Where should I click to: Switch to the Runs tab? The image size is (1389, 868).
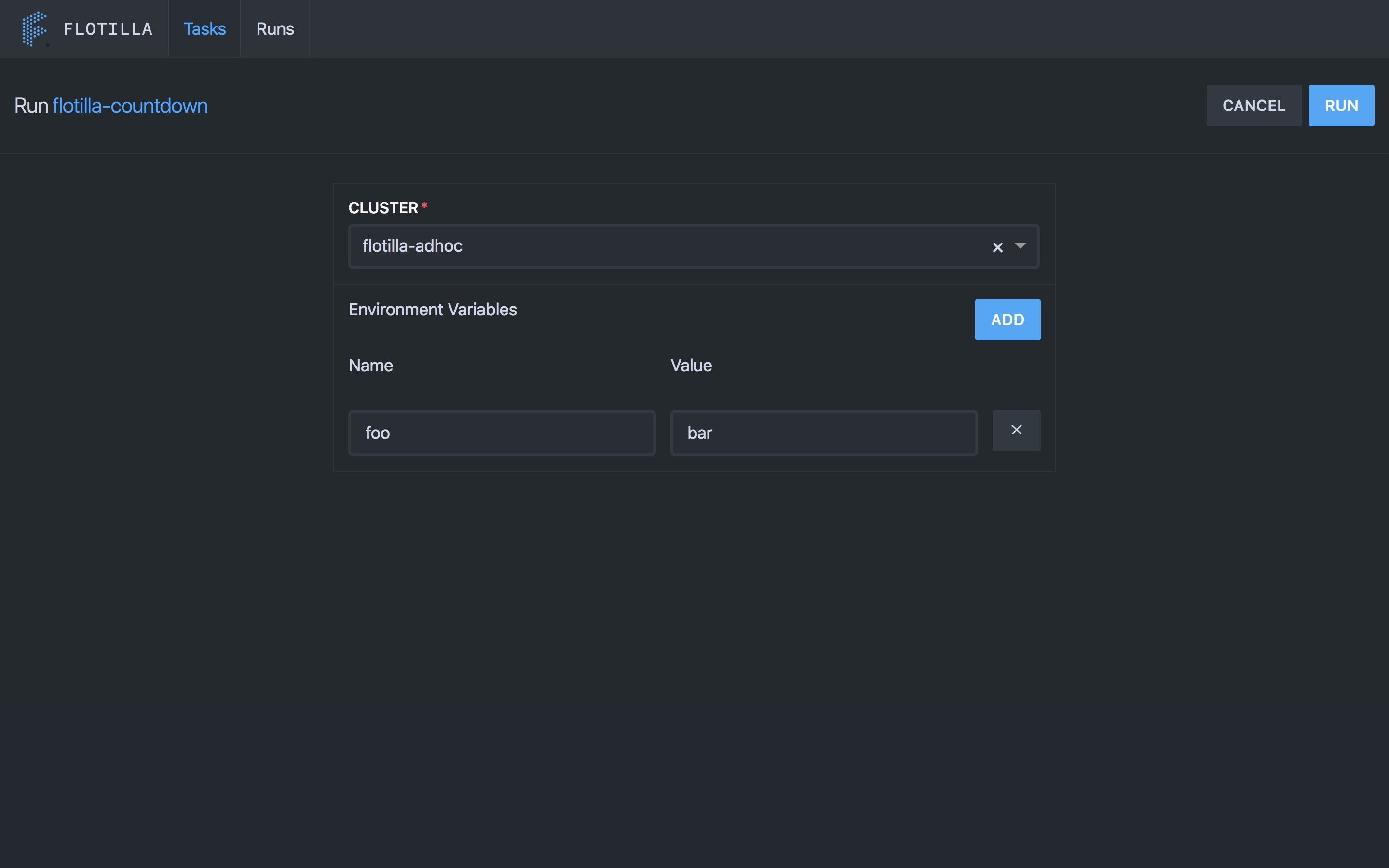[x=275, y=29]
